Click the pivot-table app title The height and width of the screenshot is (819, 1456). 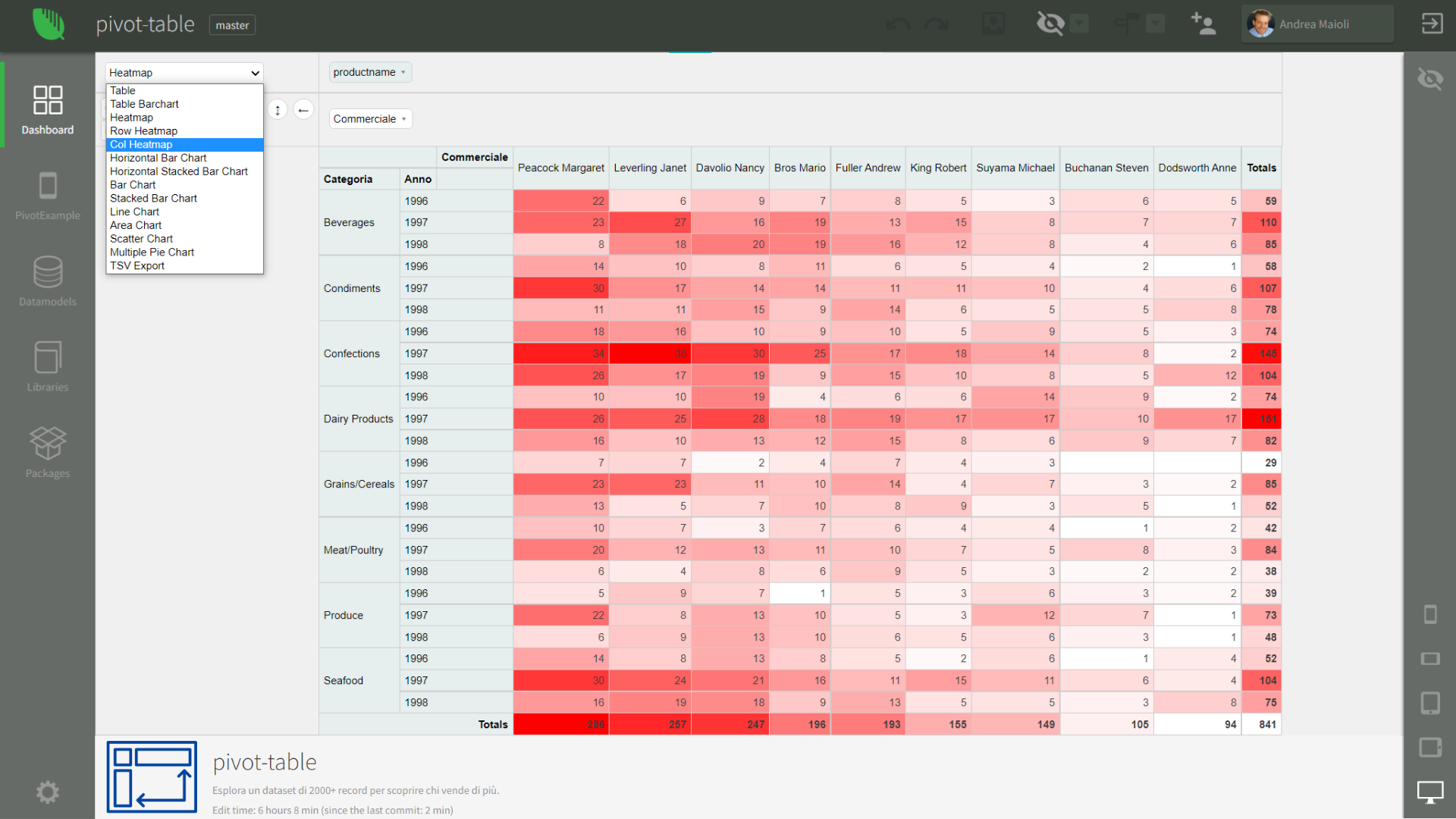(x=146, y=24)
